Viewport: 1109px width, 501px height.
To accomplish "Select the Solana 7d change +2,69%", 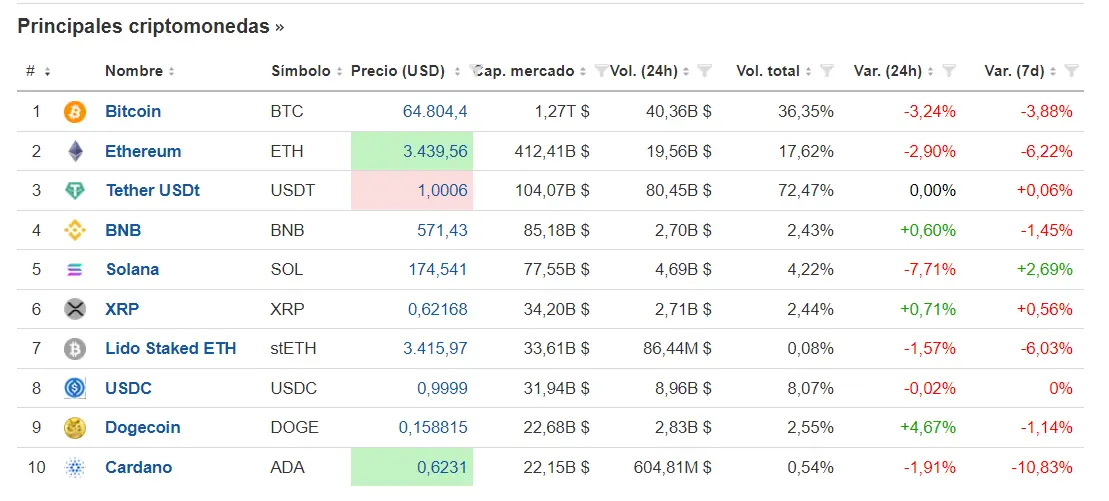I will 1045,270.
